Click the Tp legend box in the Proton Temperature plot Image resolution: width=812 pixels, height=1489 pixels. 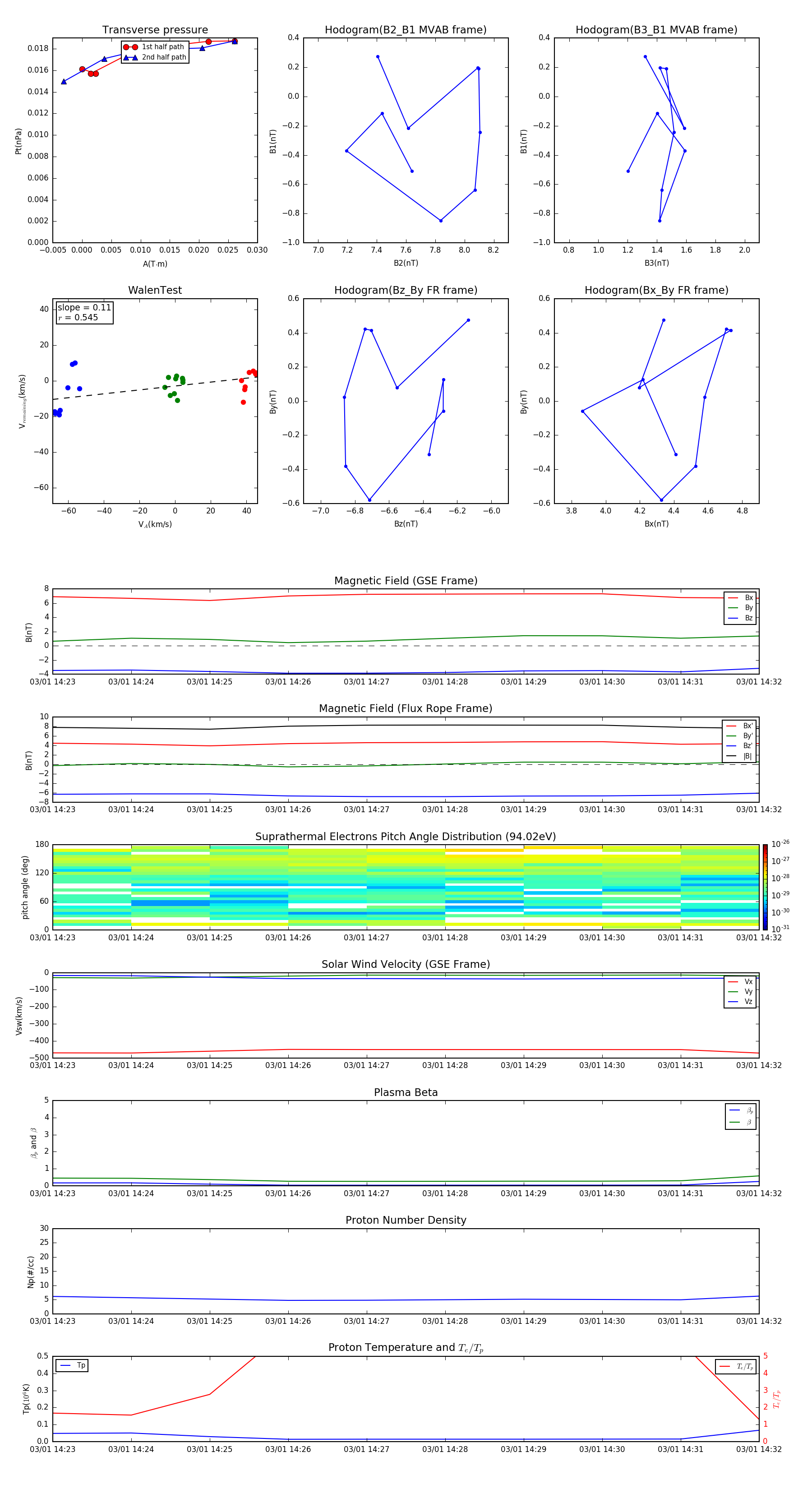[x=72, y=1365]
